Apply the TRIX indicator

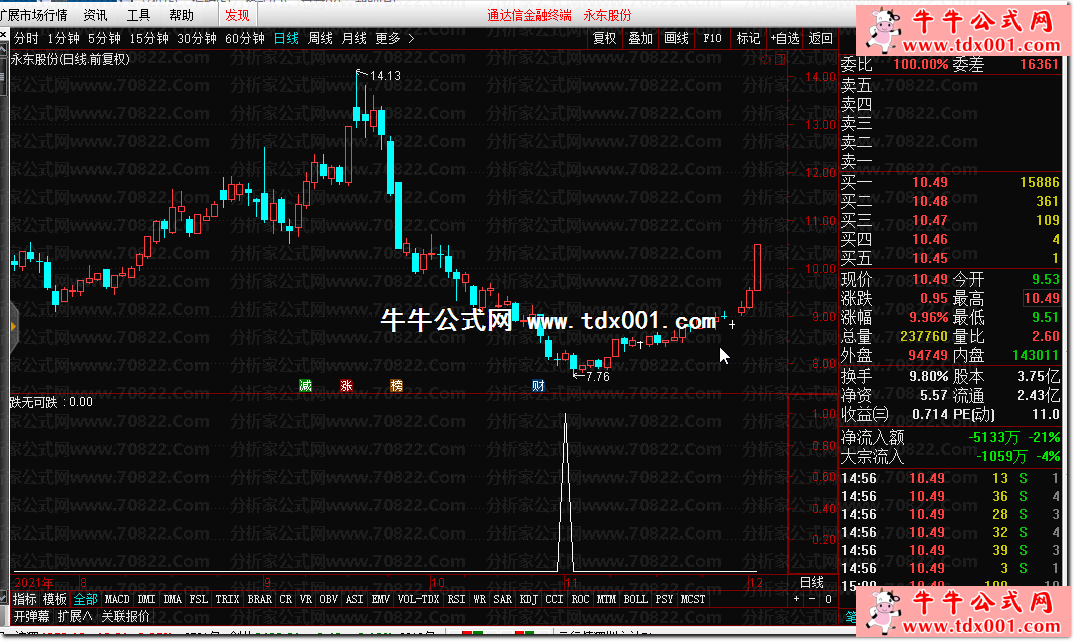227,599
